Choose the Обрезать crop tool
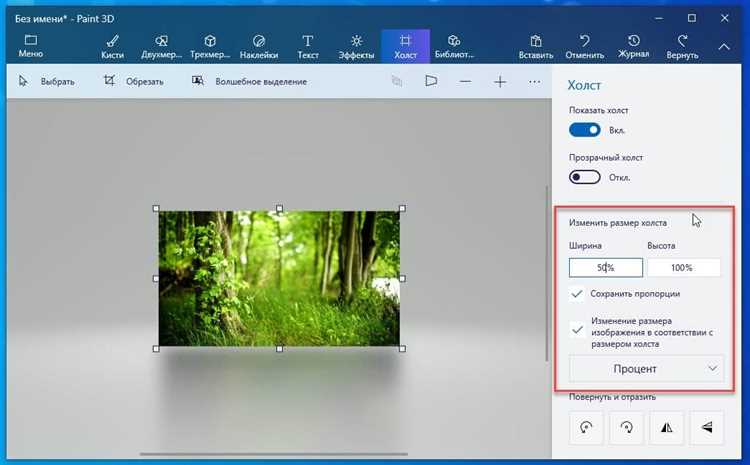 coord(133,81)
